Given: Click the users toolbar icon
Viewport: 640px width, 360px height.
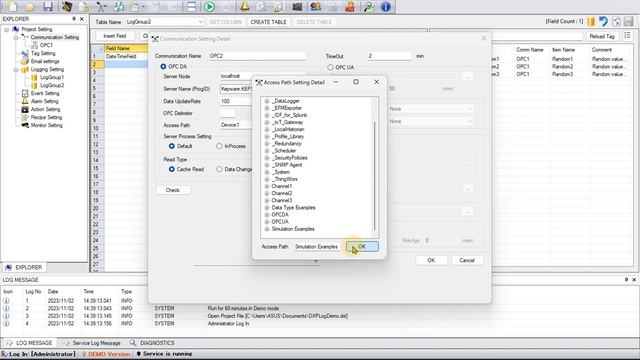Looking at the screenshot, I should click(x=316, y=7).
